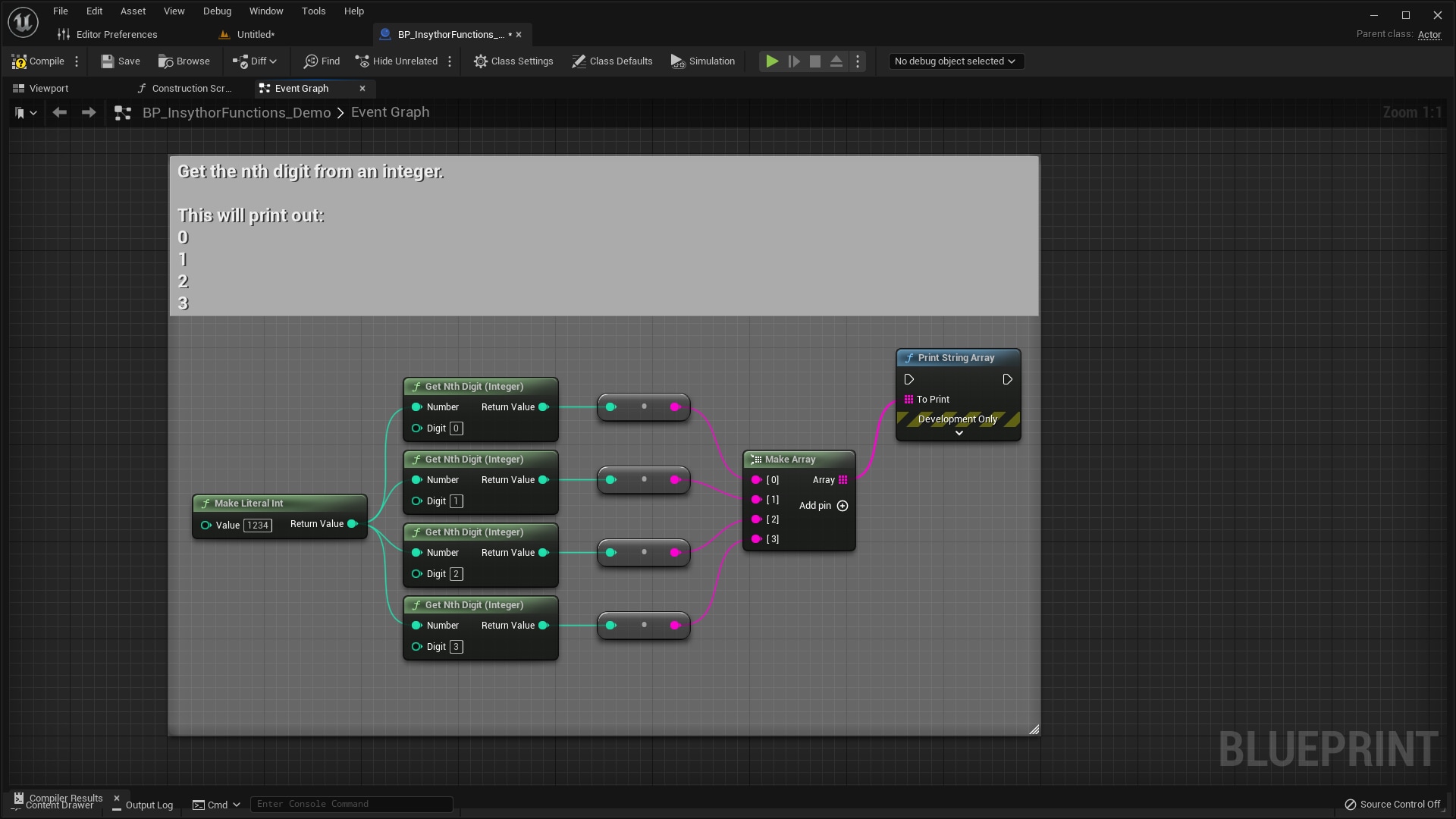The height and width of the screenshot is (819, 1456).
Task: Play the Blueprint in editor
Action: (771, 61)
